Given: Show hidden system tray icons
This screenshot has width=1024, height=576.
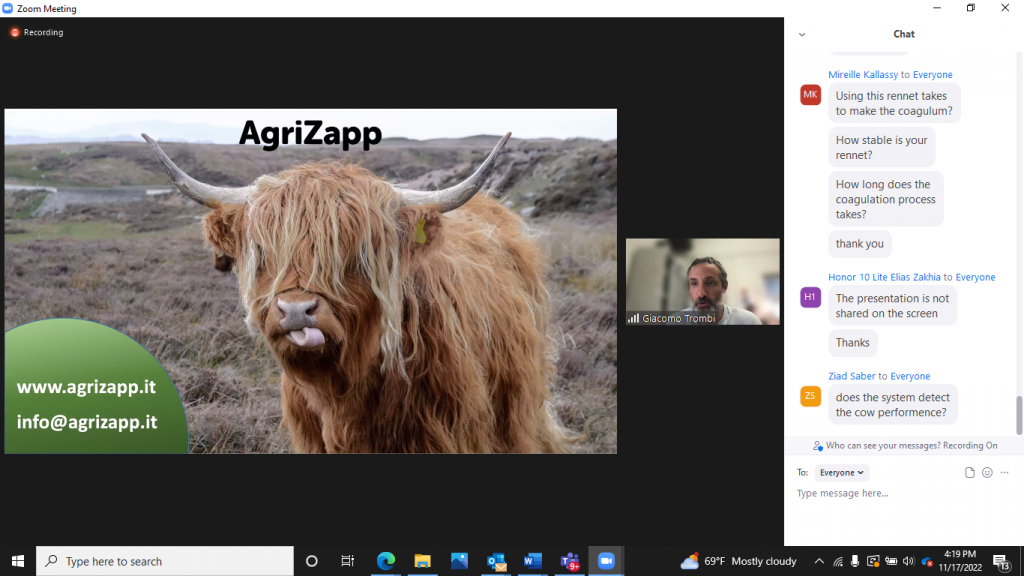Looking at the screenshot, I should pyautogui.click(x=819, y=561).
